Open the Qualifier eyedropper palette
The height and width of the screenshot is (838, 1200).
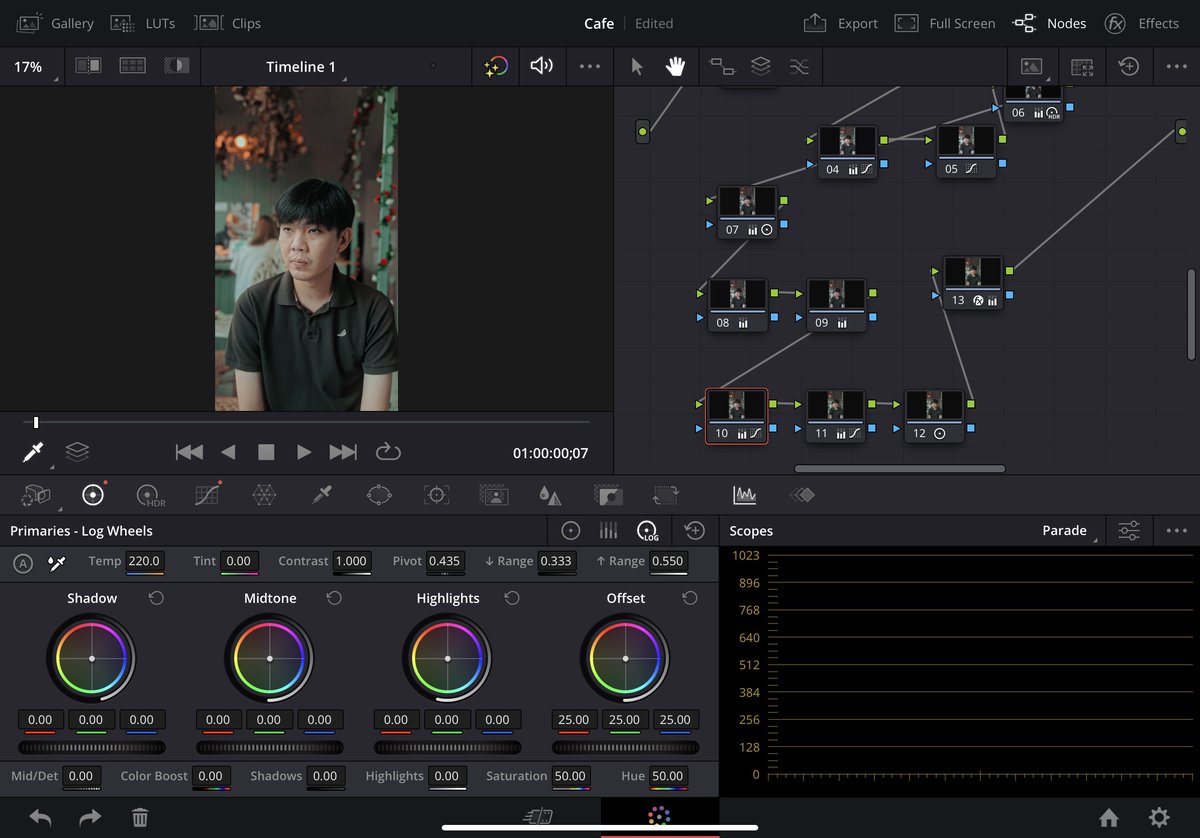[x=321, y=494]
